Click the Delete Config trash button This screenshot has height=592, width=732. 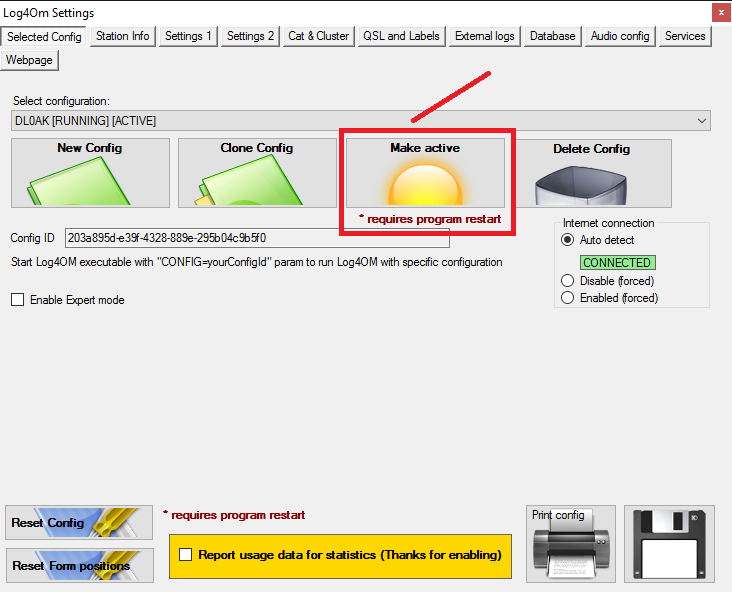coord(592,173)
